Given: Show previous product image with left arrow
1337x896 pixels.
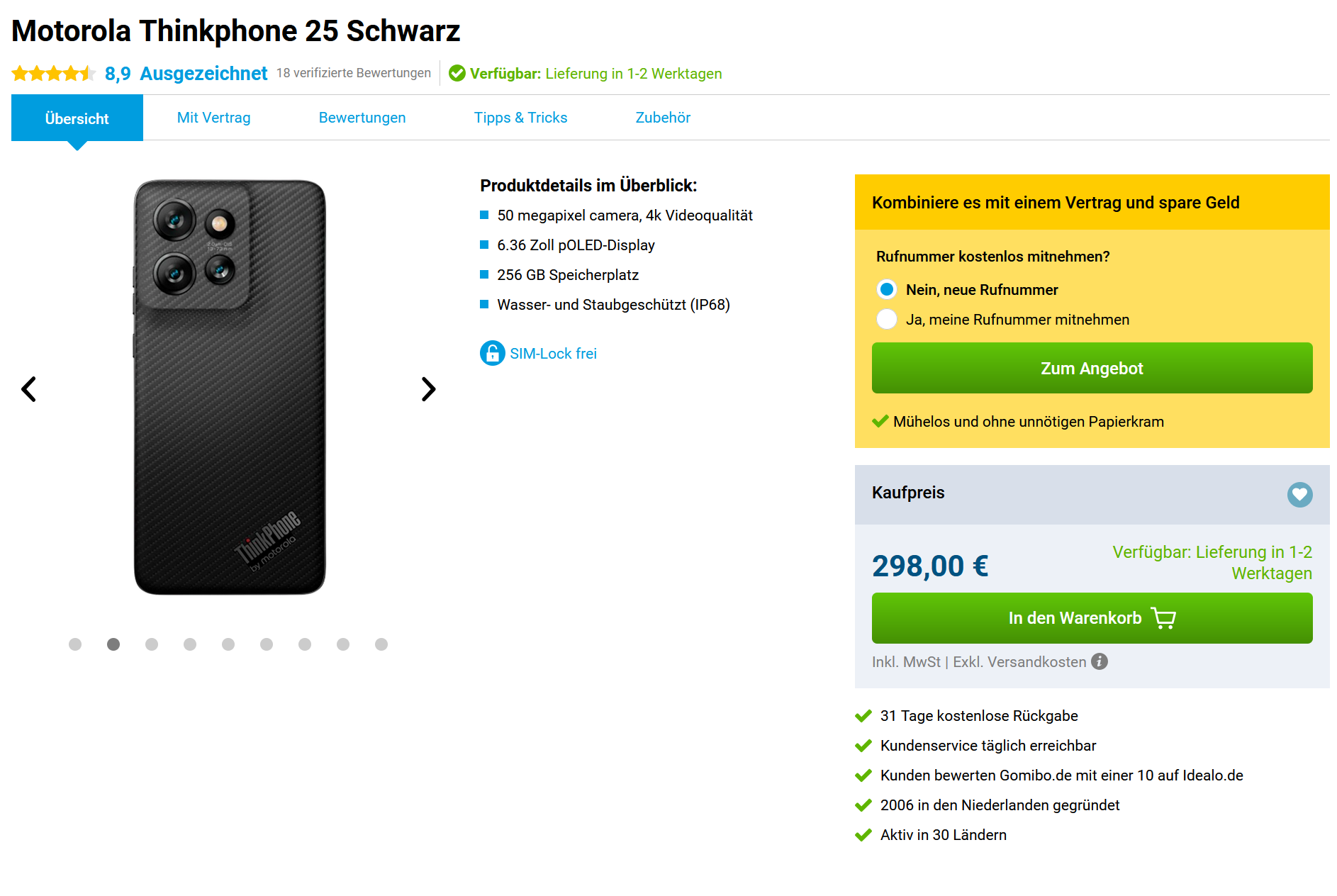Looking at the screenshot, I should [x=29, y=389].
